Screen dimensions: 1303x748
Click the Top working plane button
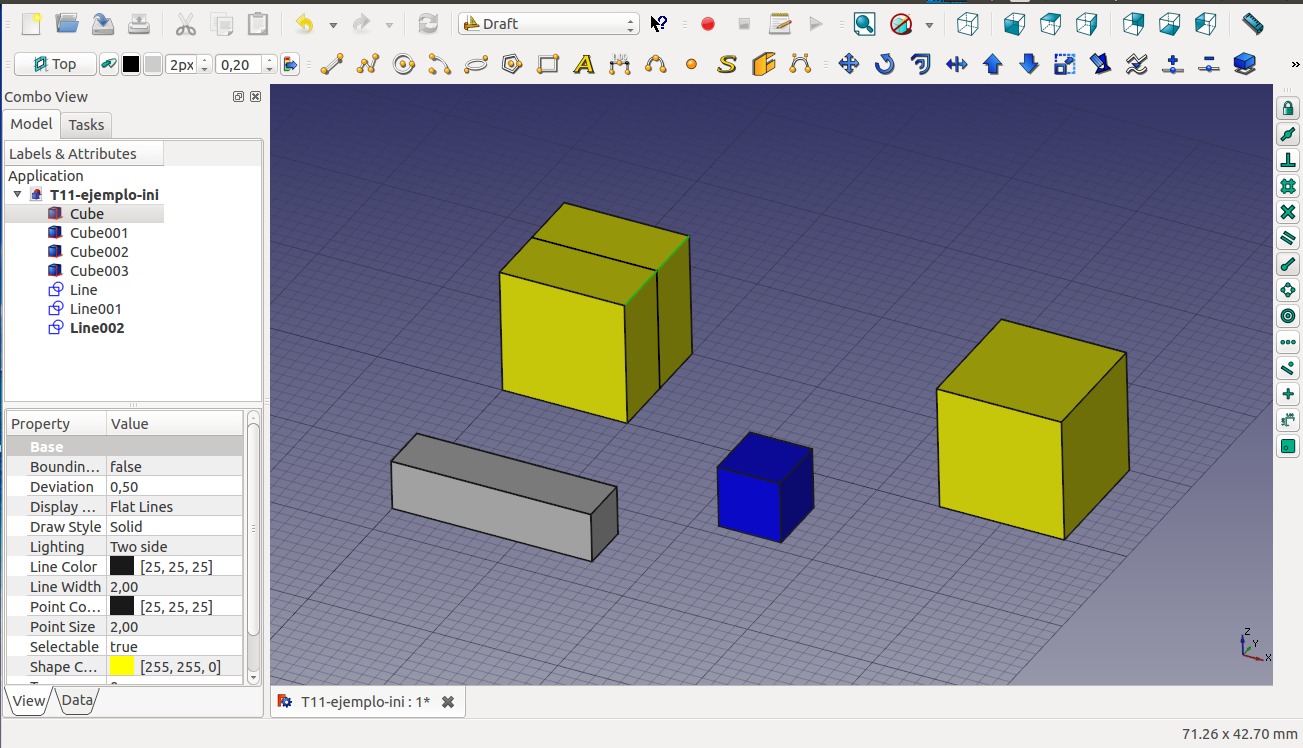pos(55,65)
